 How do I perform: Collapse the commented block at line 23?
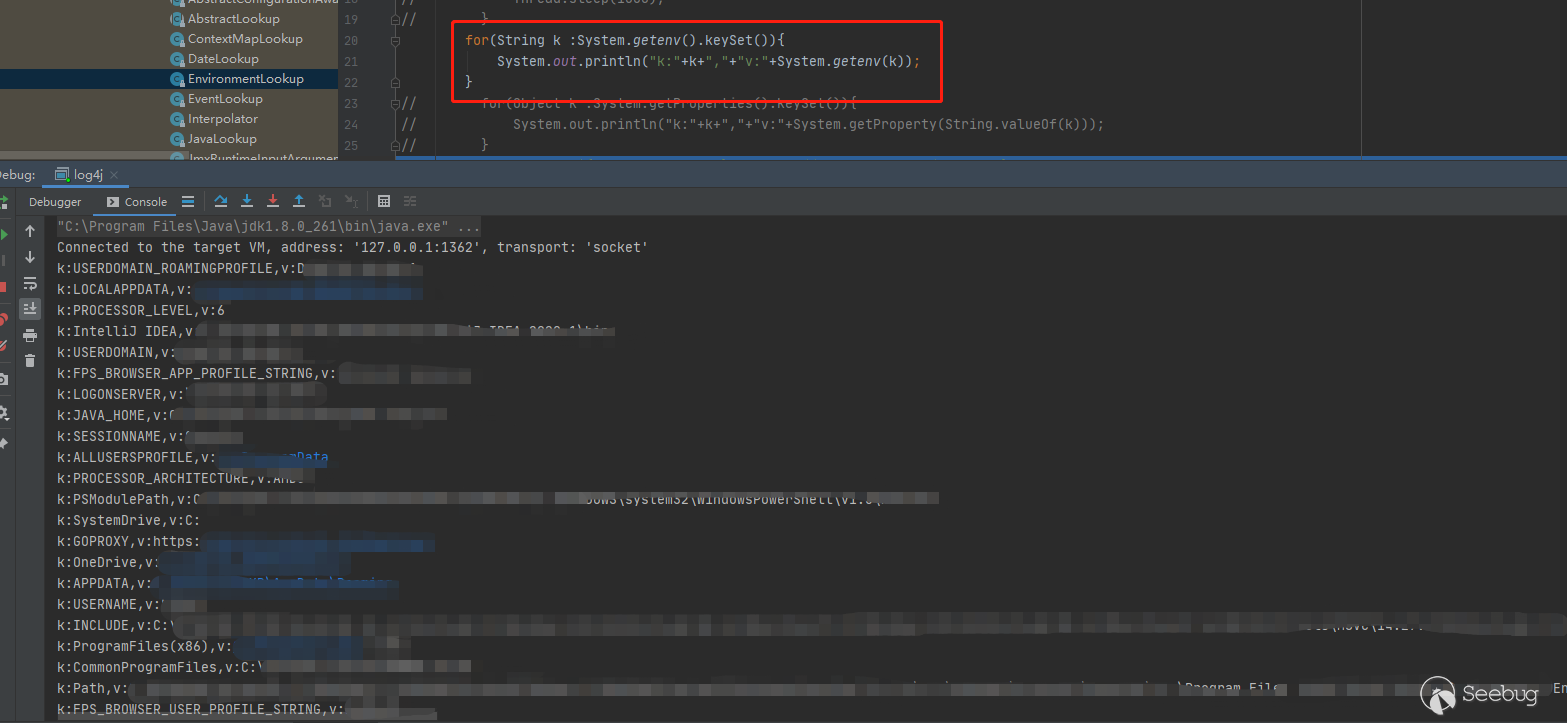pyautogui.click(x=397, y=103)
